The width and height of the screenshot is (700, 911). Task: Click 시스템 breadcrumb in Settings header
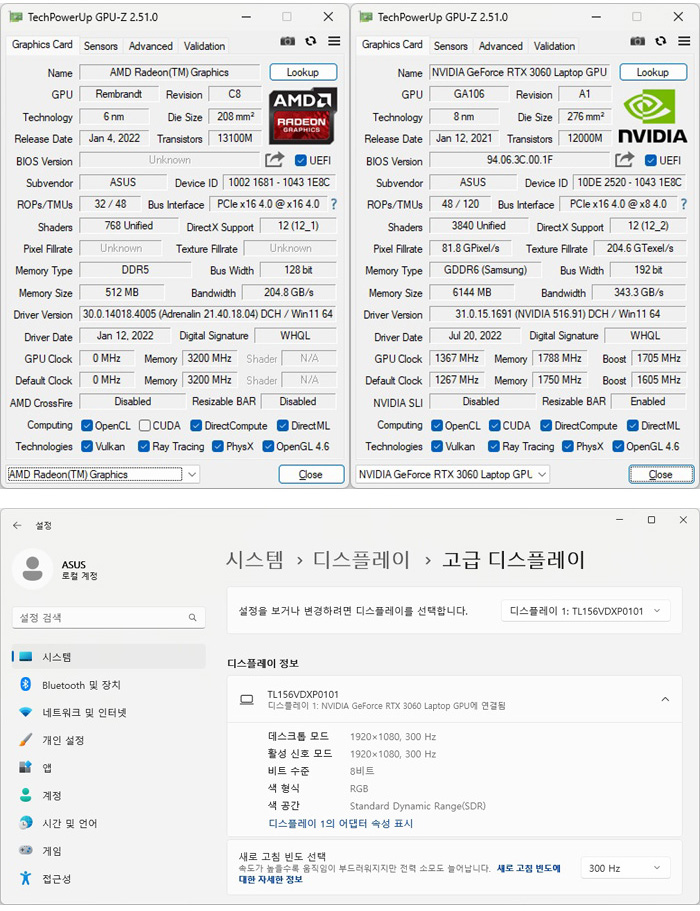254,559
